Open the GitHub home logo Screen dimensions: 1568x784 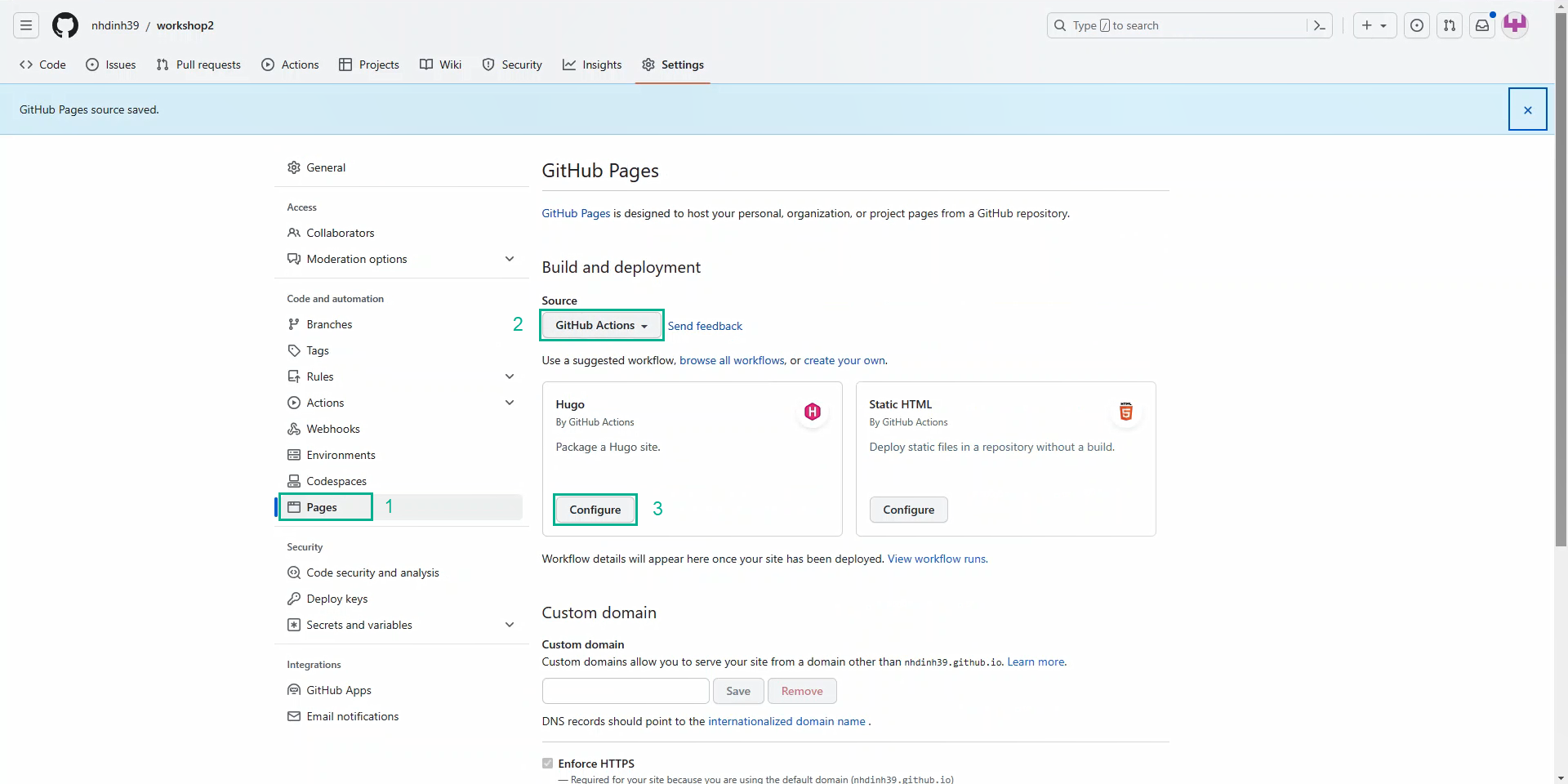[x=65, y=25]
